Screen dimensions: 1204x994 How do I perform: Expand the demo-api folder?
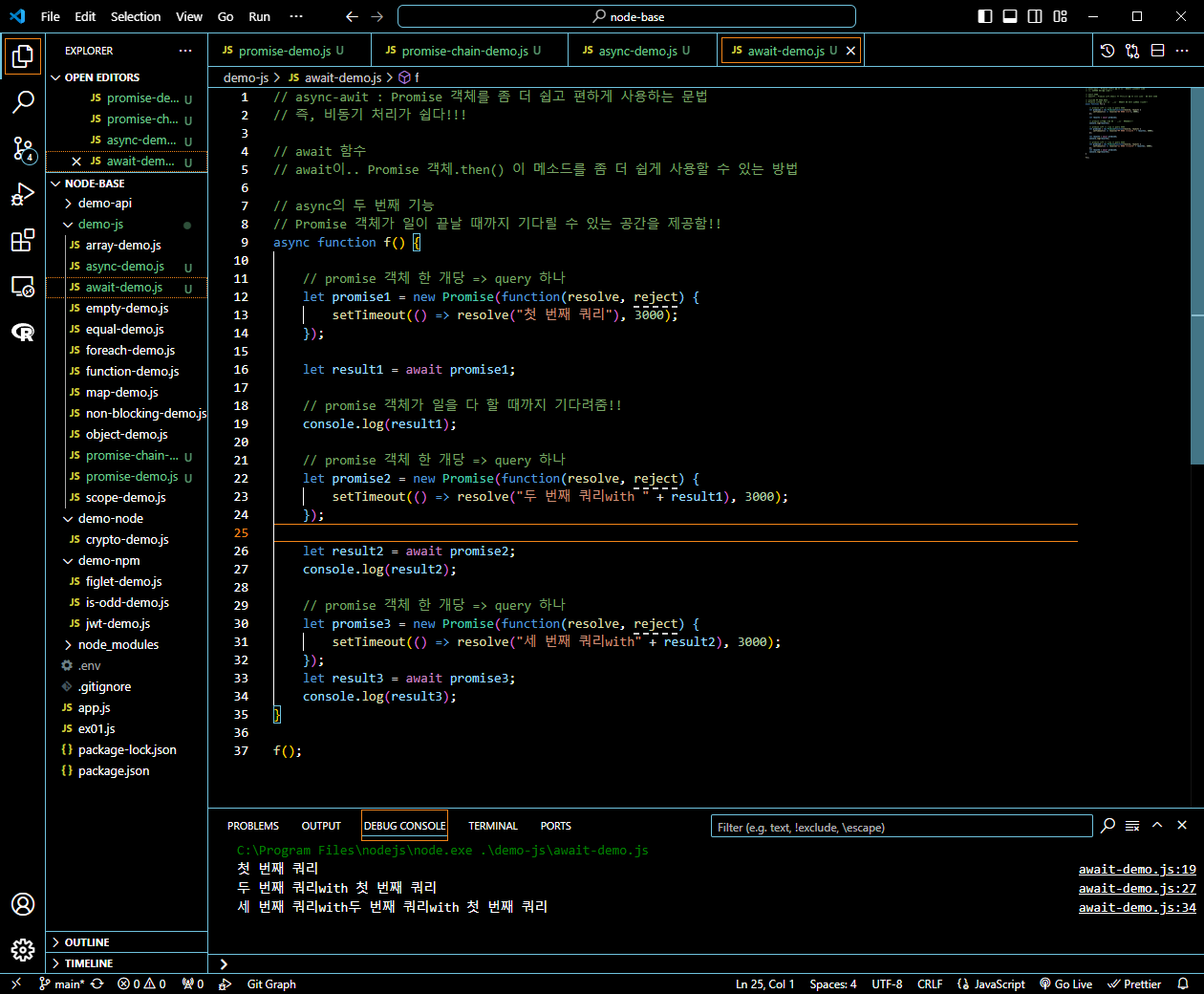pos(68,204)
